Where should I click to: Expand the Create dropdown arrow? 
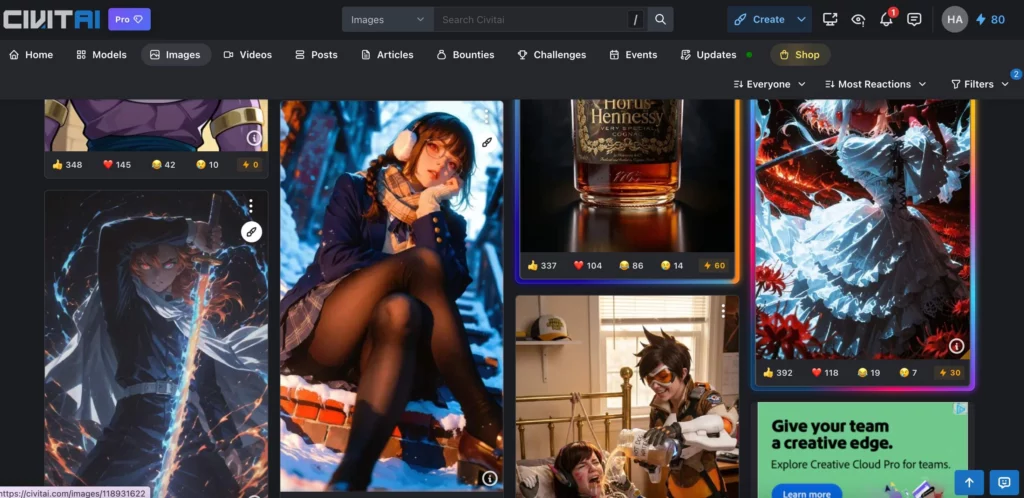(x=801, y=20)
